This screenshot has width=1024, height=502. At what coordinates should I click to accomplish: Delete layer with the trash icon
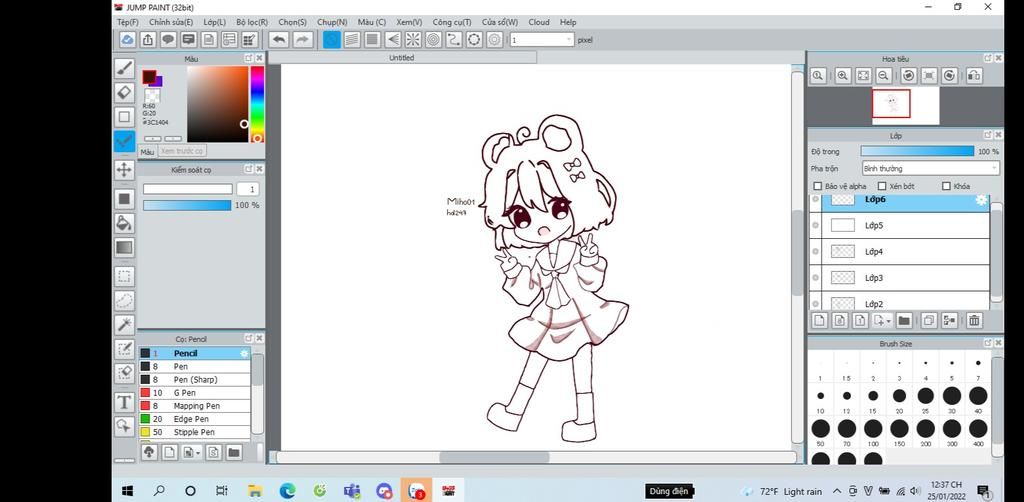pyautogui.click(x=974, y=321)
